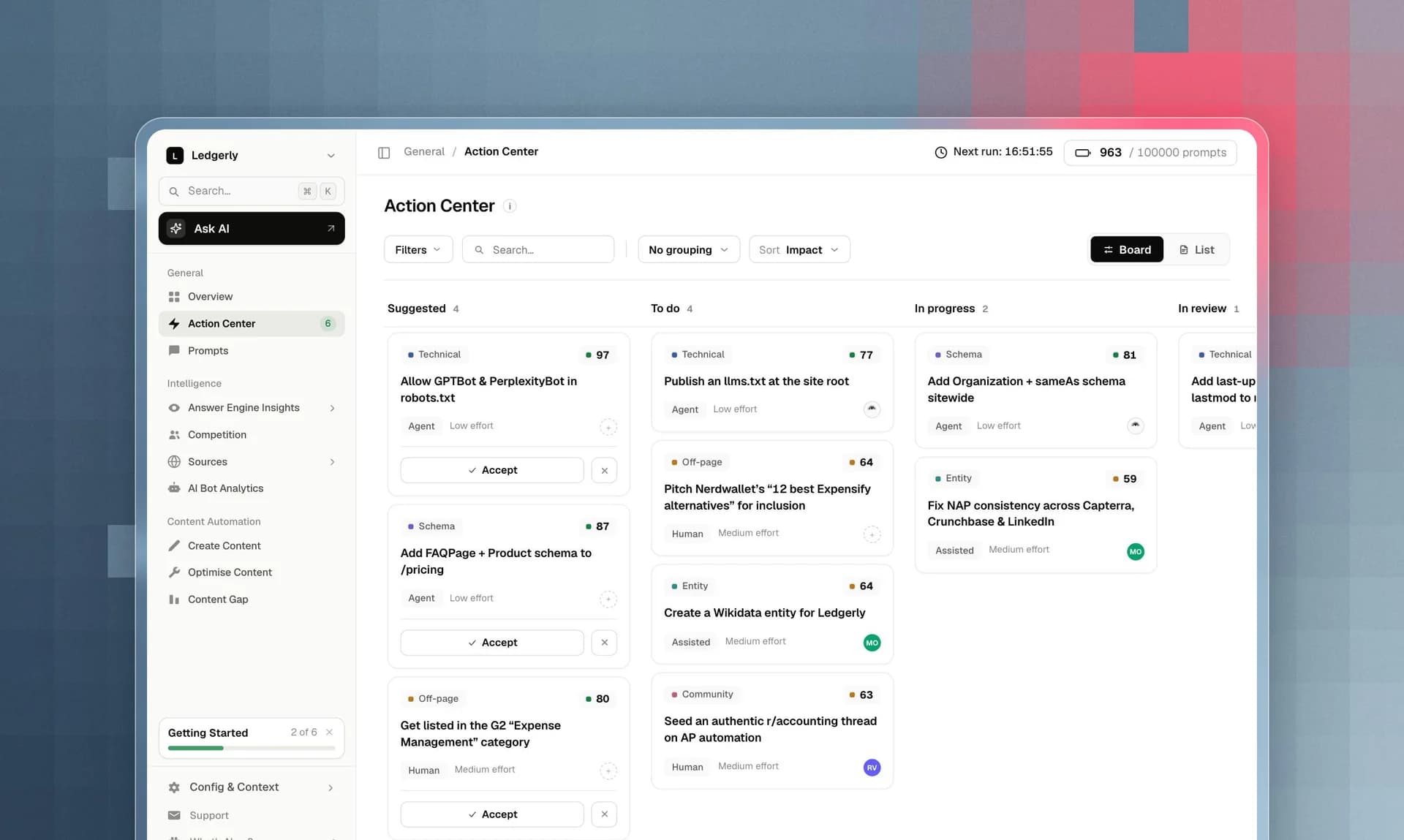Click the Content Gap chart icon
Image resolution: width=1404 pixels, height=840 pixels.
[174, 599]
